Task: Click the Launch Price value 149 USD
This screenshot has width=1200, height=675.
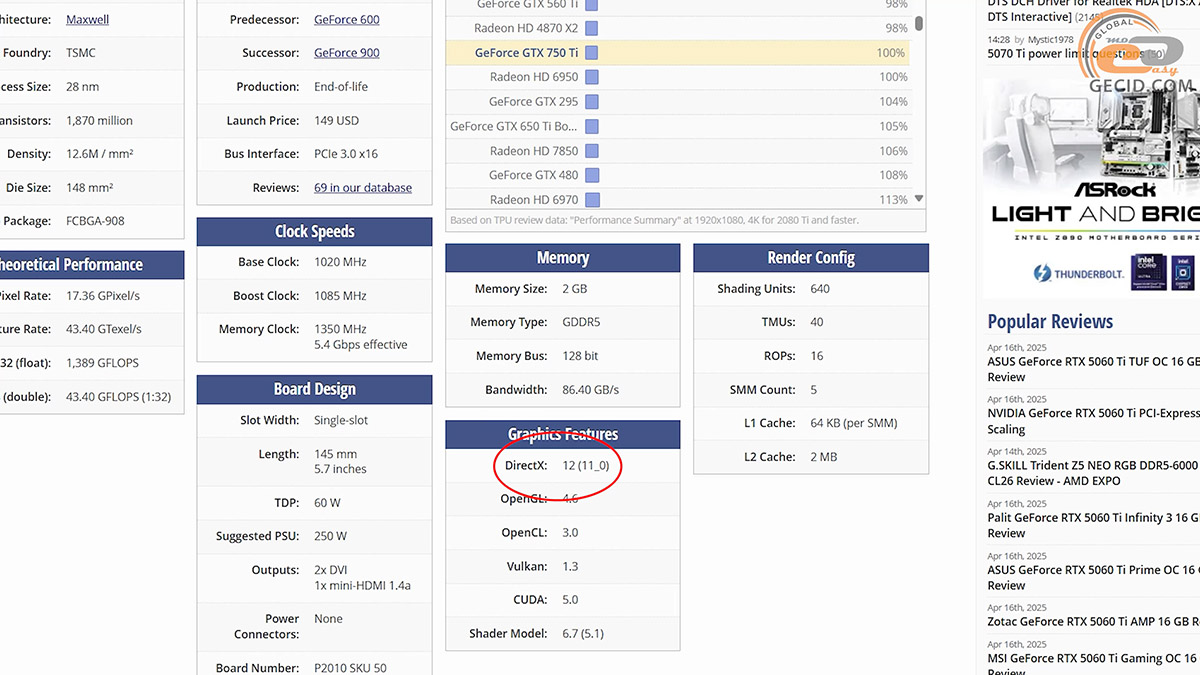Action: (x=336, y=120)
